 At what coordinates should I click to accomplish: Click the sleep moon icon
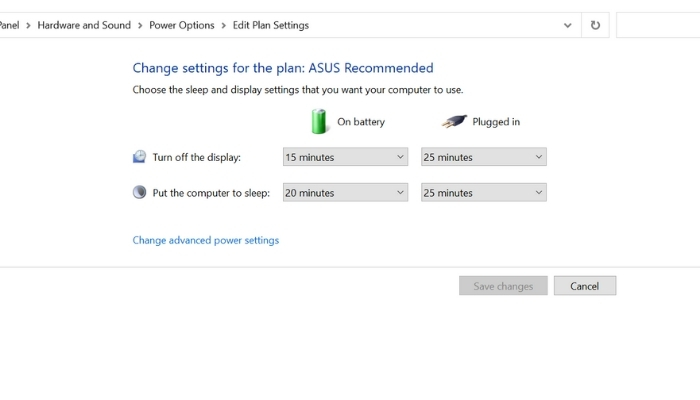(139, 192)
